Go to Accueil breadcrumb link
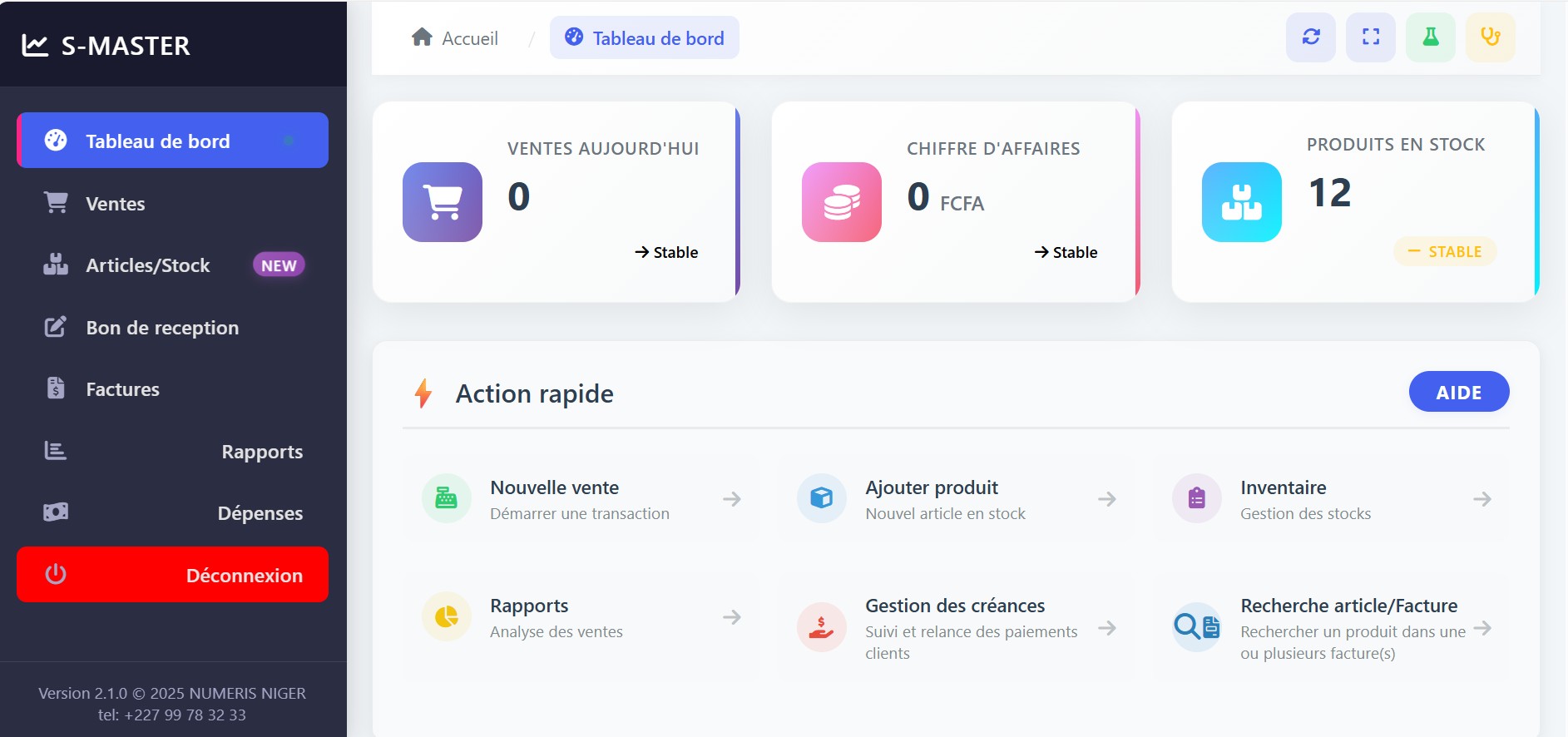 pos(456,38)
